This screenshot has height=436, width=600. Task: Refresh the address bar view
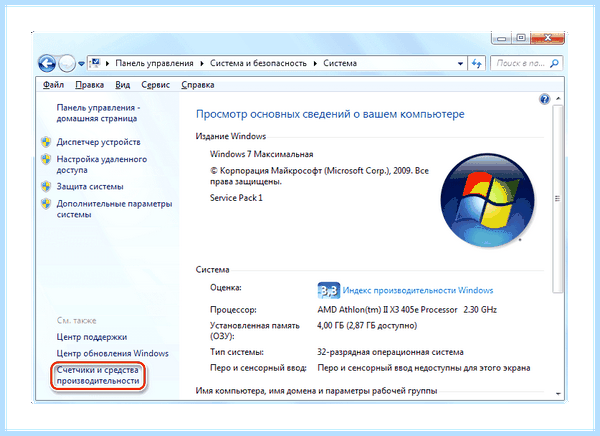pyautogui.click(x=477, y=63)
